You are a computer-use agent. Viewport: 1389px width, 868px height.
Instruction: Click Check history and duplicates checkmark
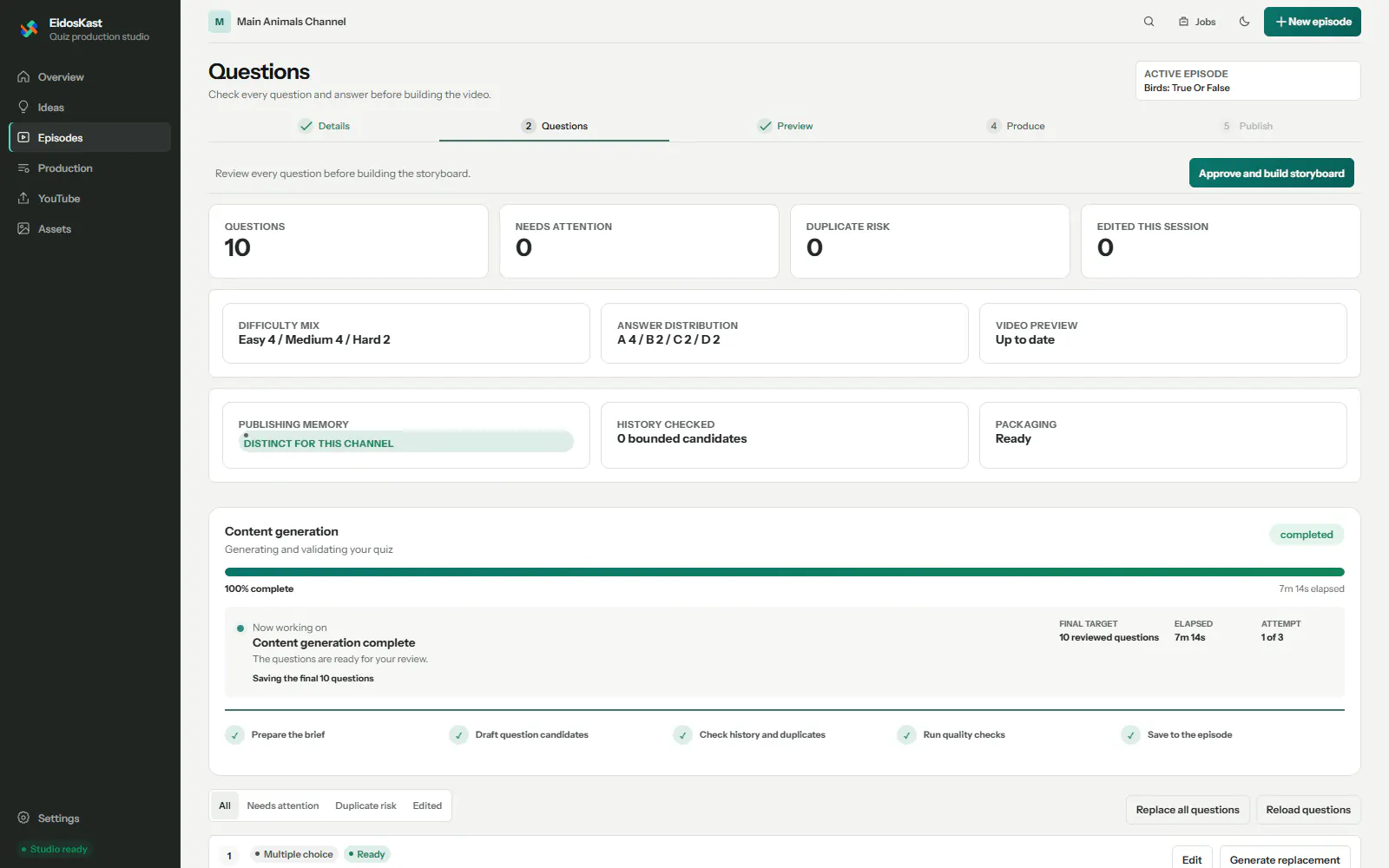click(x=682, y=735)
